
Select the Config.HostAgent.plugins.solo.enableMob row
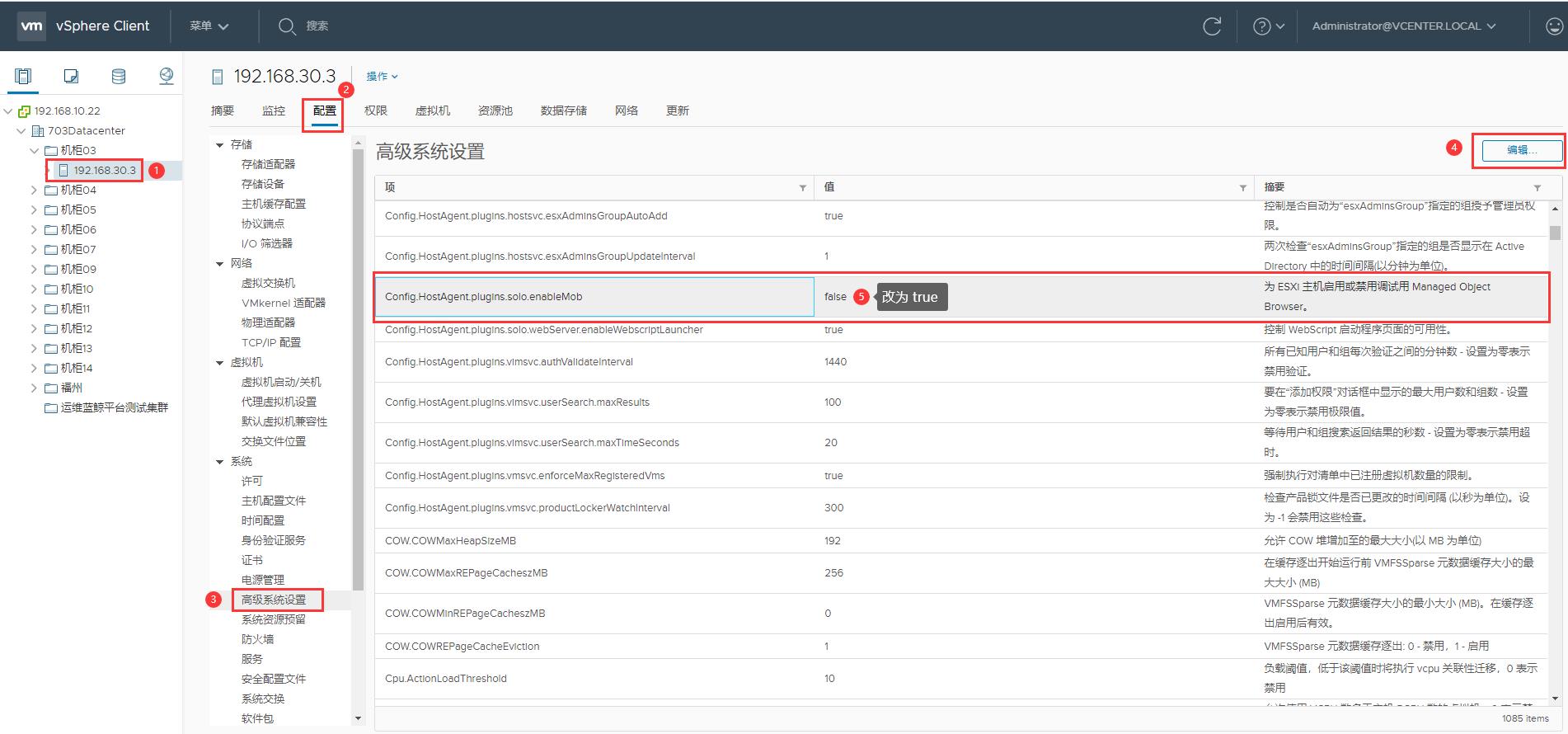point(961,297)
